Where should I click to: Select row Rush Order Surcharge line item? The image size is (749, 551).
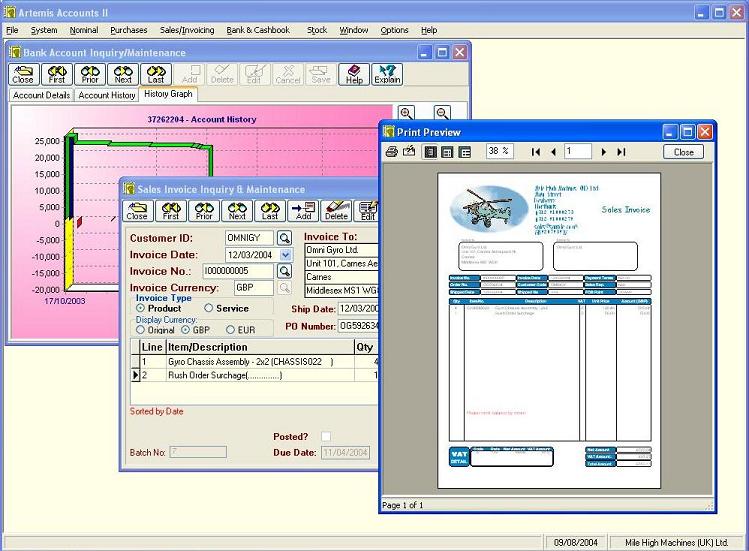254,375
